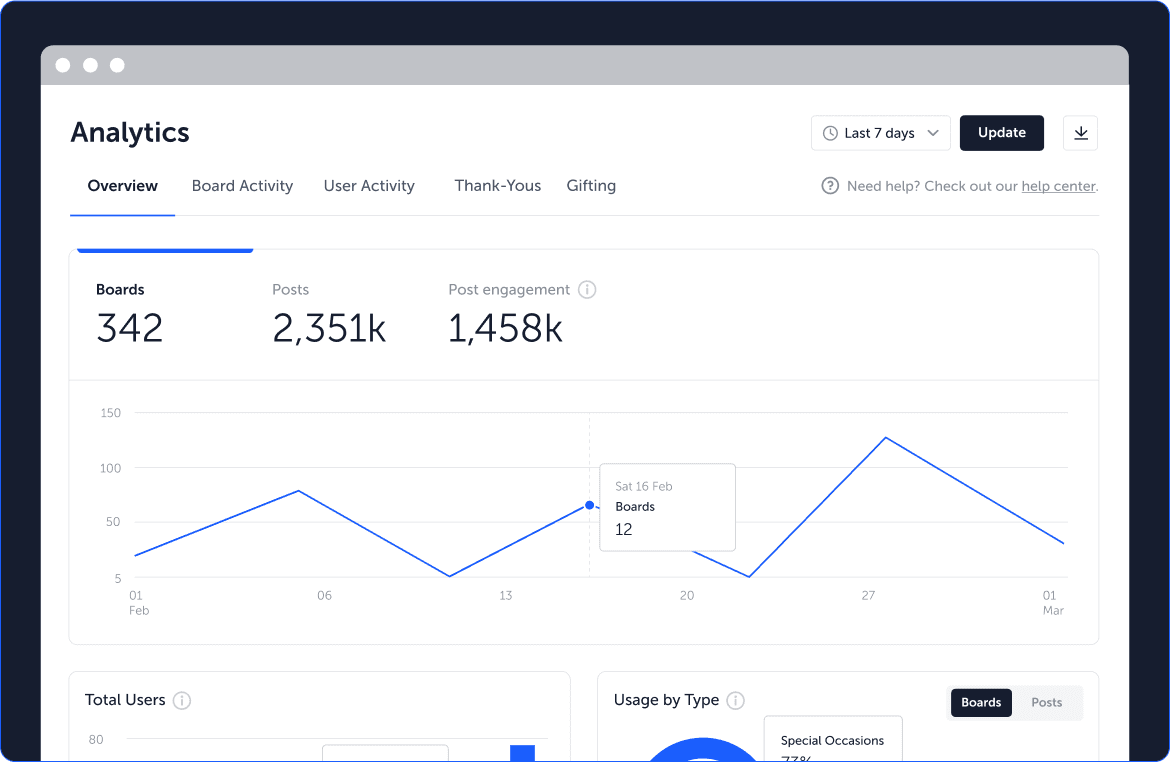1170x762 pixels.
Task: Click the Post engagement info icon
Action: pyautogui.click(x=587, y=290)
